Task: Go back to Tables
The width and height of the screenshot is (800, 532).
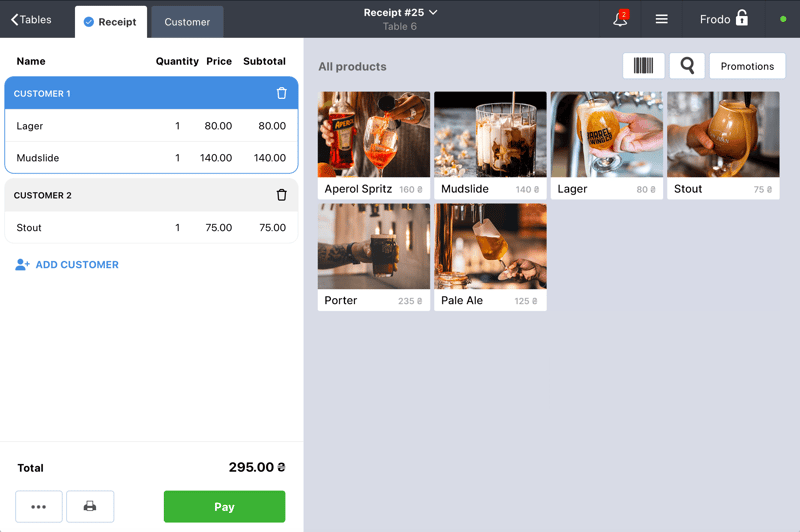Action: pos(32,20)
